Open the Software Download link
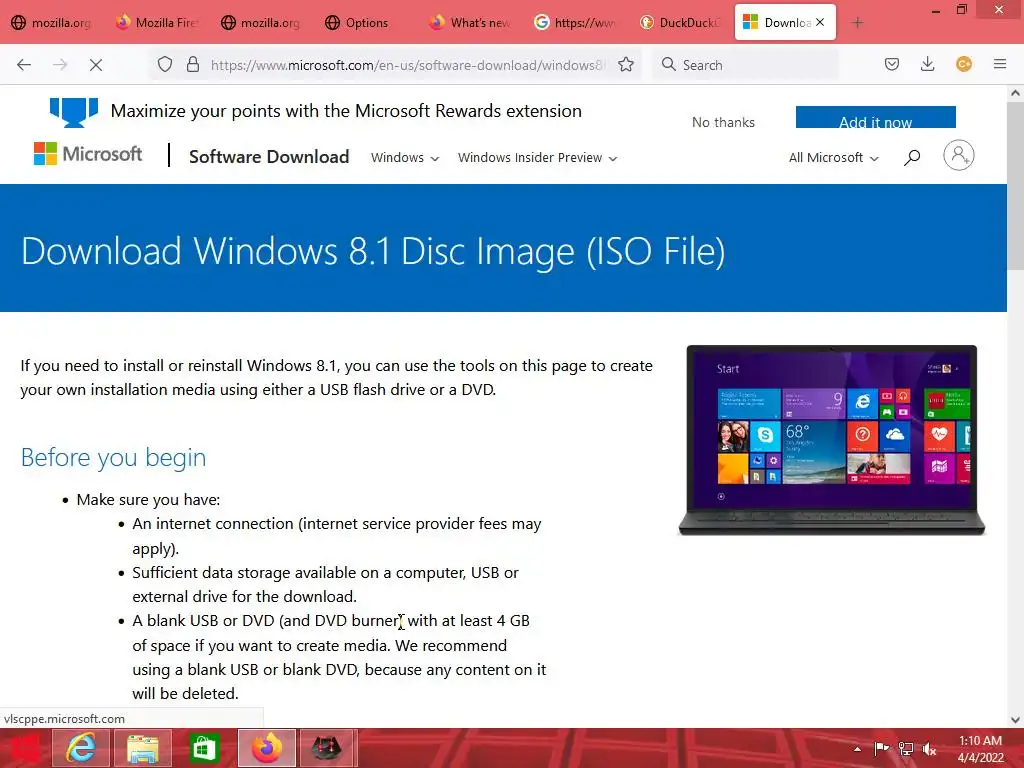This screenshot has height=768, width=1024. pos(269,157)
